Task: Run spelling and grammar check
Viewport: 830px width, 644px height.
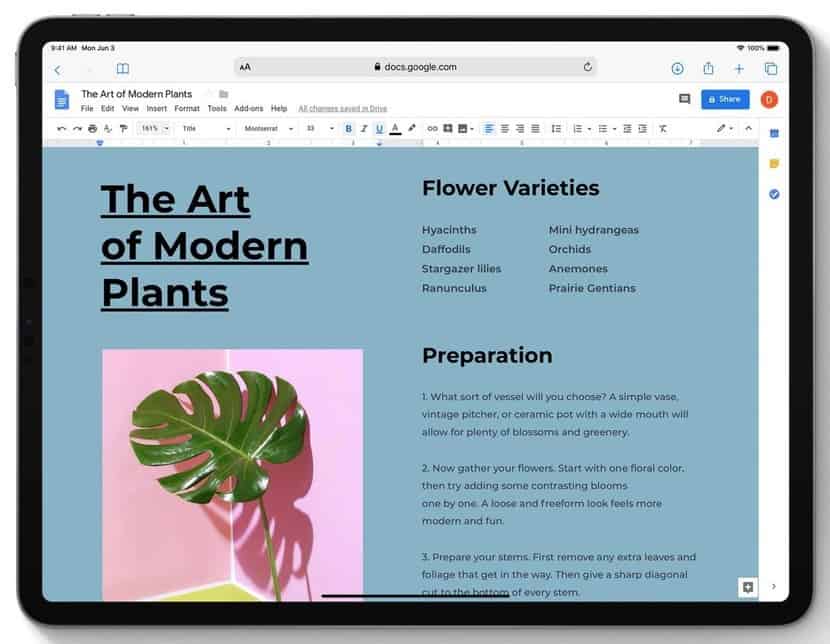Action: [105, 128]
